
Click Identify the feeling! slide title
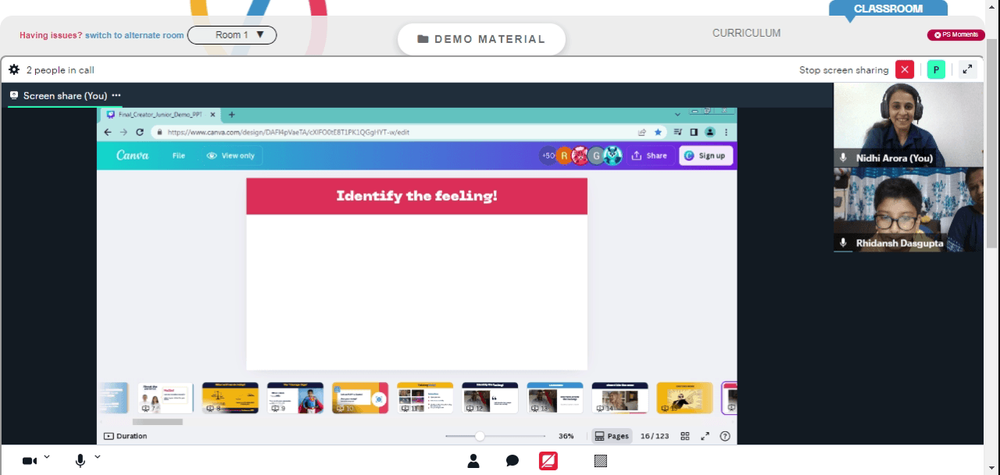(x=416, y=196)
